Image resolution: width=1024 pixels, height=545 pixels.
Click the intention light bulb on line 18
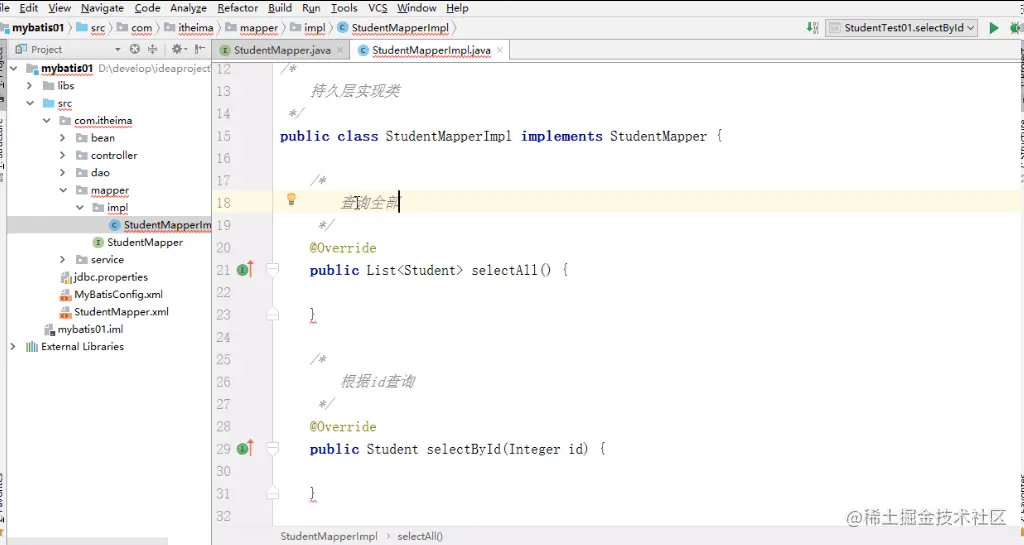point(291,199)
